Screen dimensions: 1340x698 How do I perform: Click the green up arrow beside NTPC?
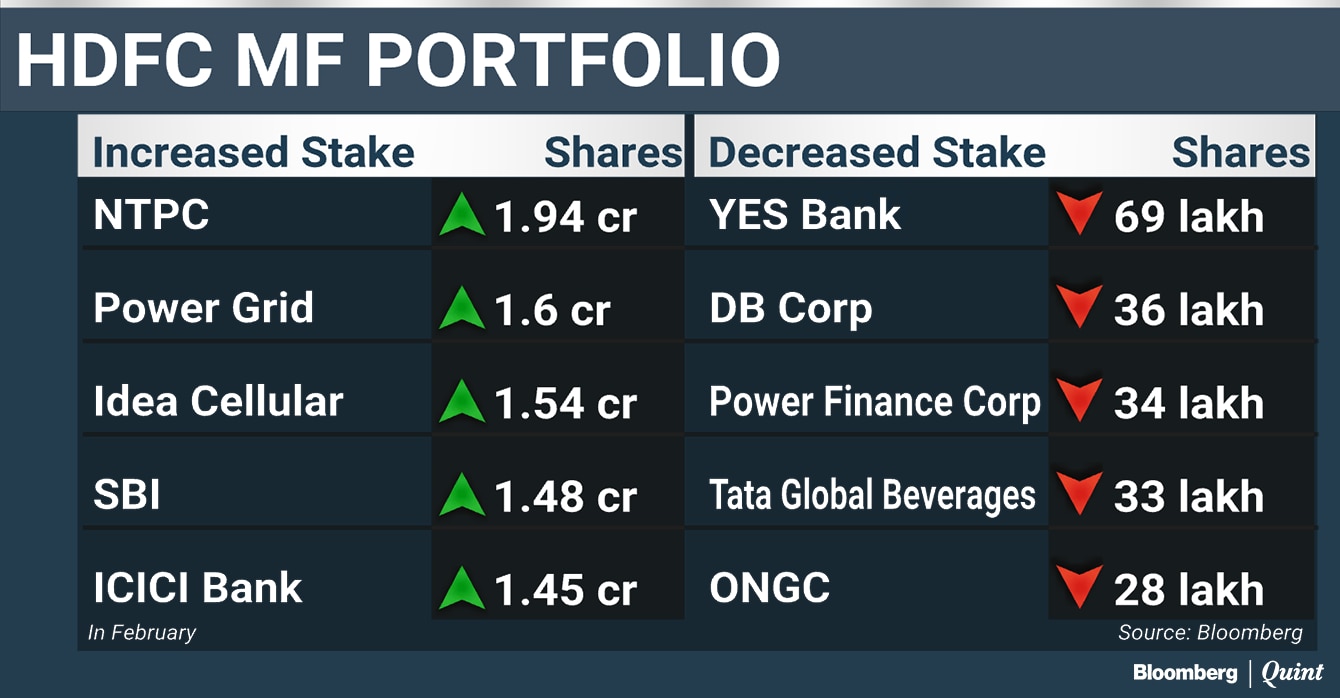point(461,216)
